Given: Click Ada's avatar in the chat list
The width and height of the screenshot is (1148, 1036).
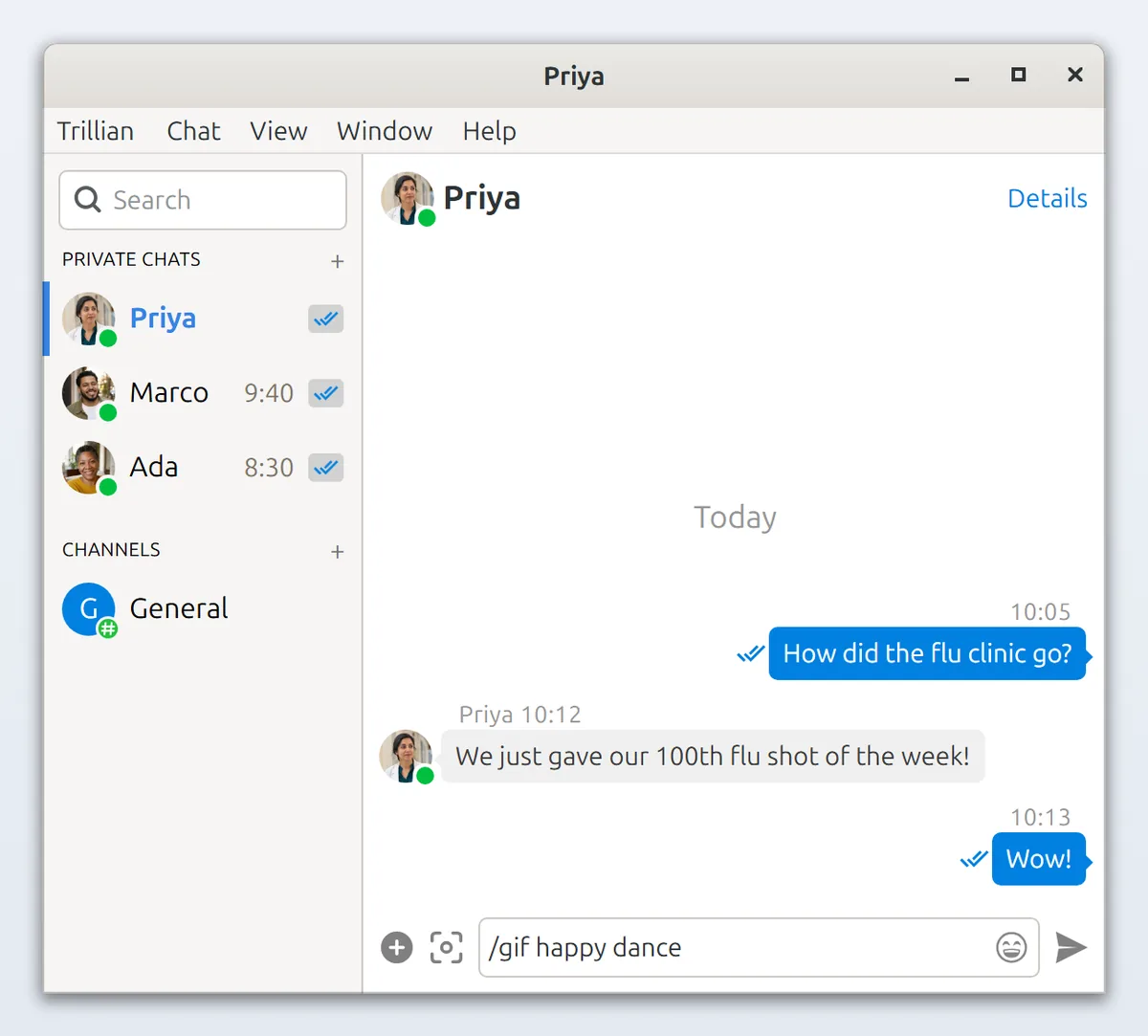Looking at the screenshot, I should coord(89,468).
